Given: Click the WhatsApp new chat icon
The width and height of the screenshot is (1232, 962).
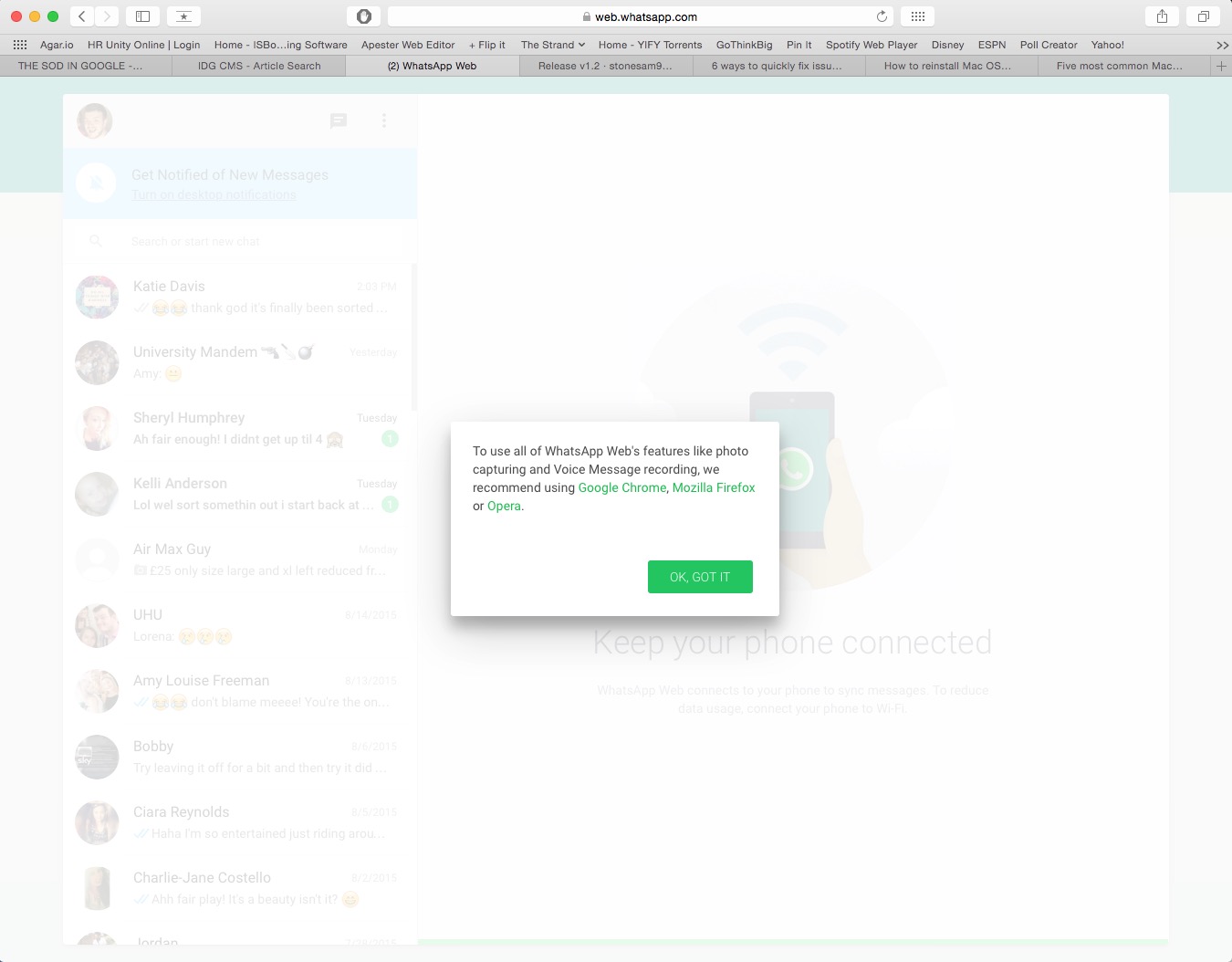Looking at the screenshot, I should click(x=339, y=120).
